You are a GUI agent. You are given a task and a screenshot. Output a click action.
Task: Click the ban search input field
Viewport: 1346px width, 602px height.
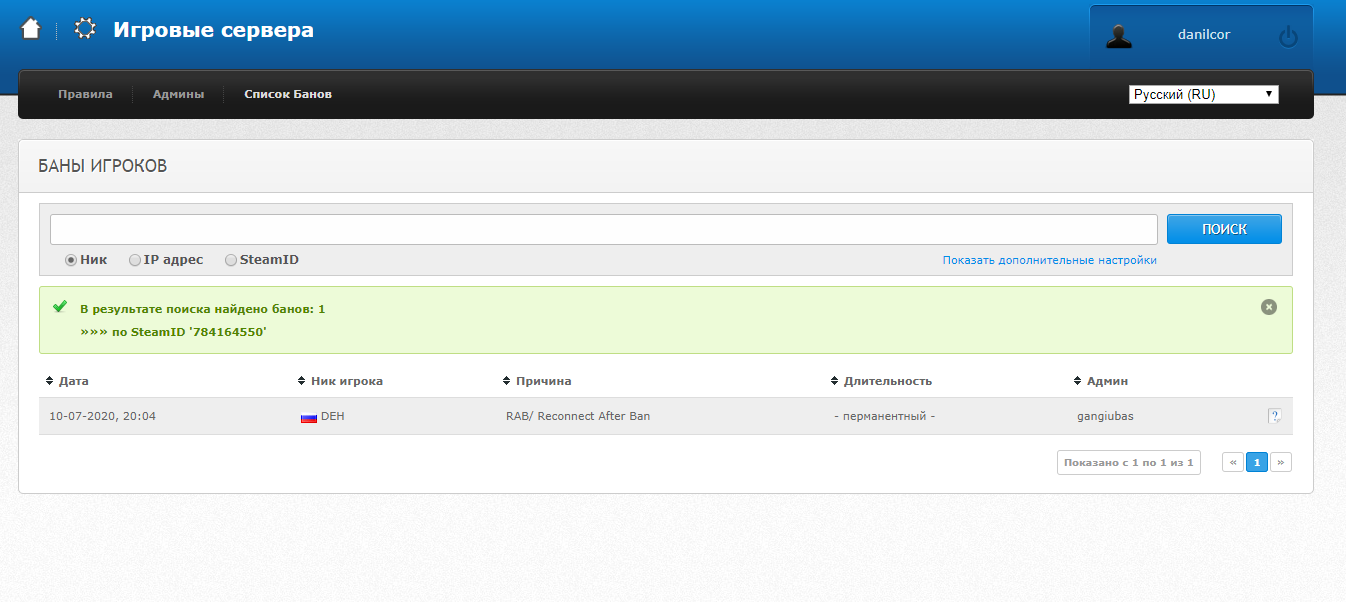pyautogui.click(x=604, y=229)
